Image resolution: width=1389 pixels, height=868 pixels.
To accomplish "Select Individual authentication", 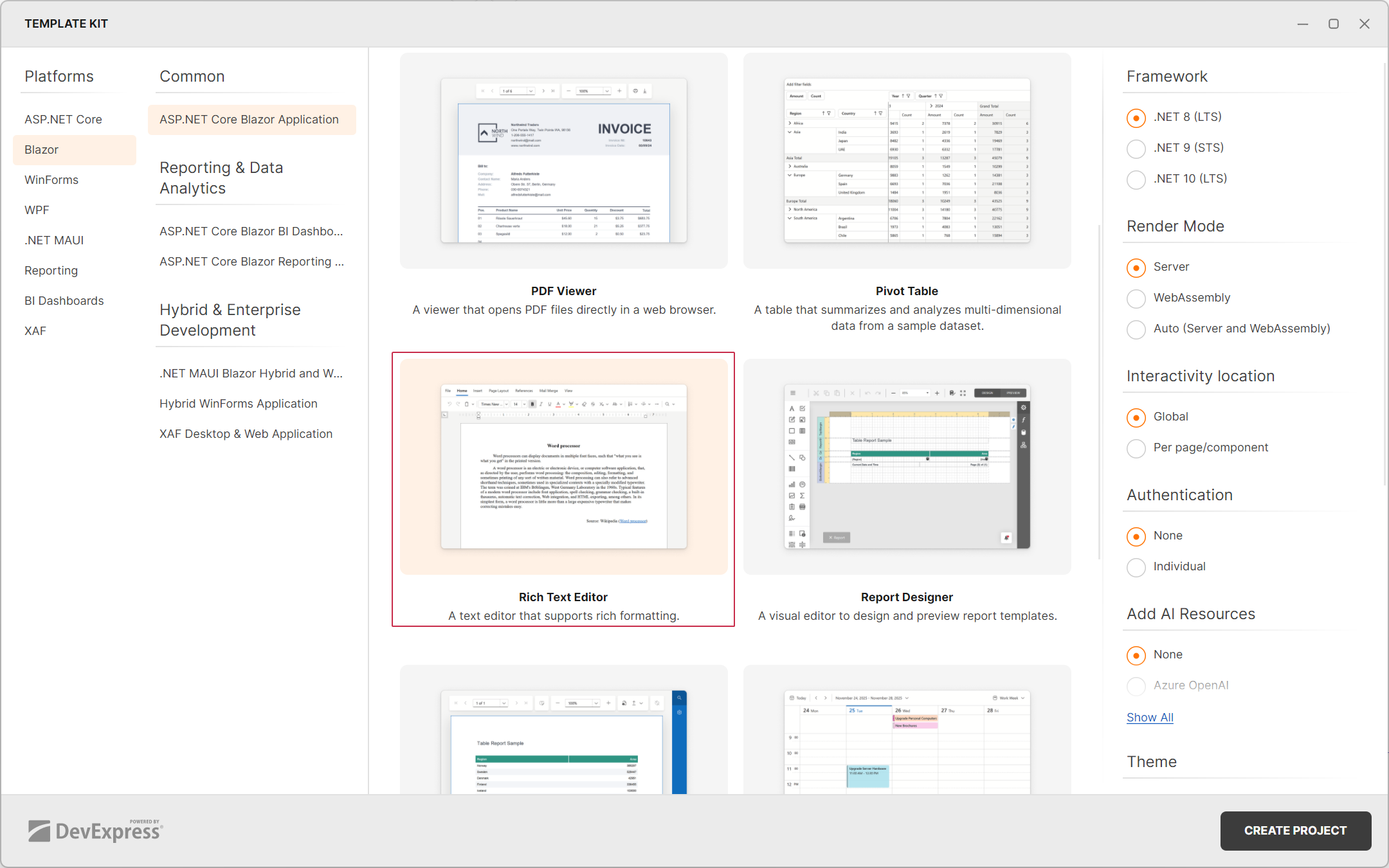I will [x=1136, y=567].
